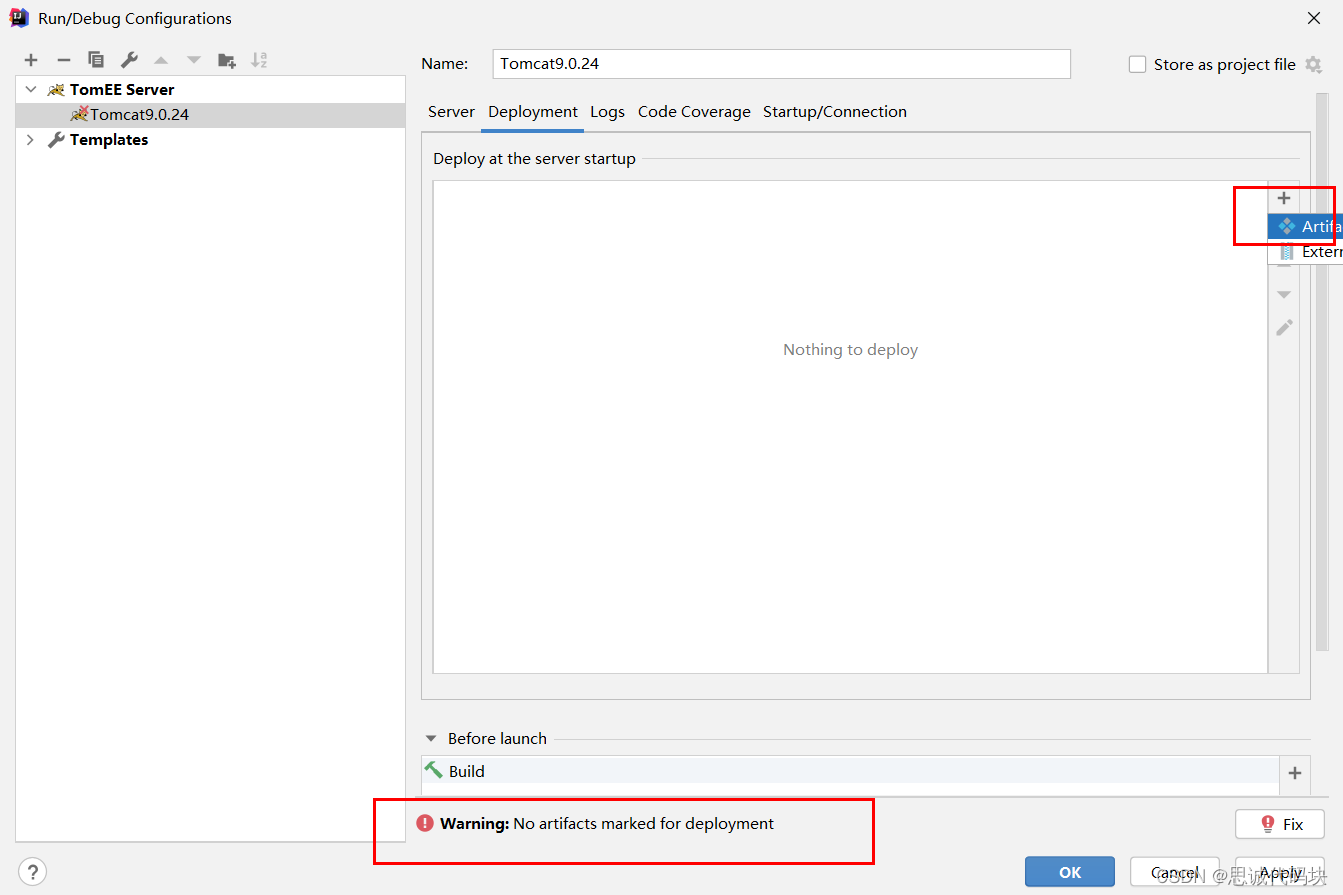Click the red warning icon
The width and height of the screenshot is (1343, 895).
[425, 824]
